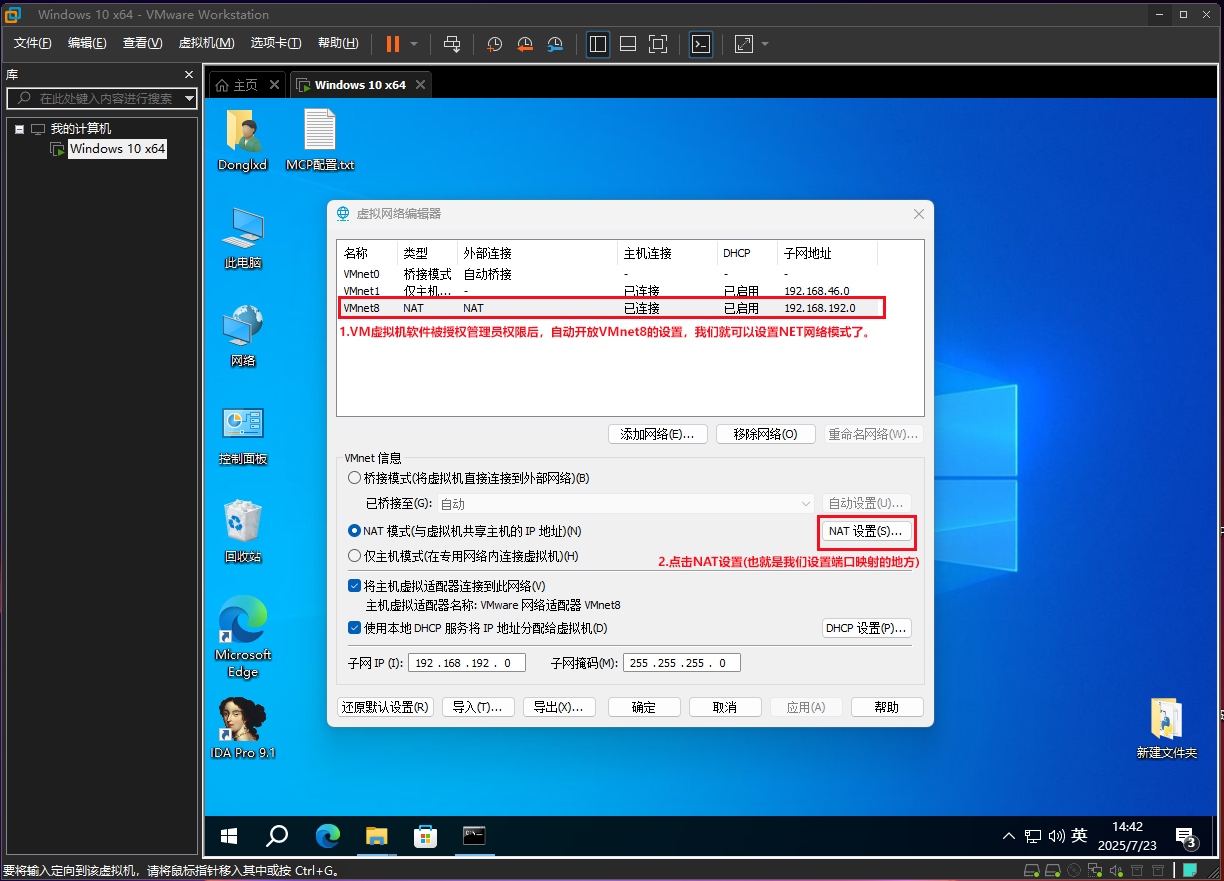
Task: Toggle connect host virtual adapter checkbox
Action: pos(354,586)
